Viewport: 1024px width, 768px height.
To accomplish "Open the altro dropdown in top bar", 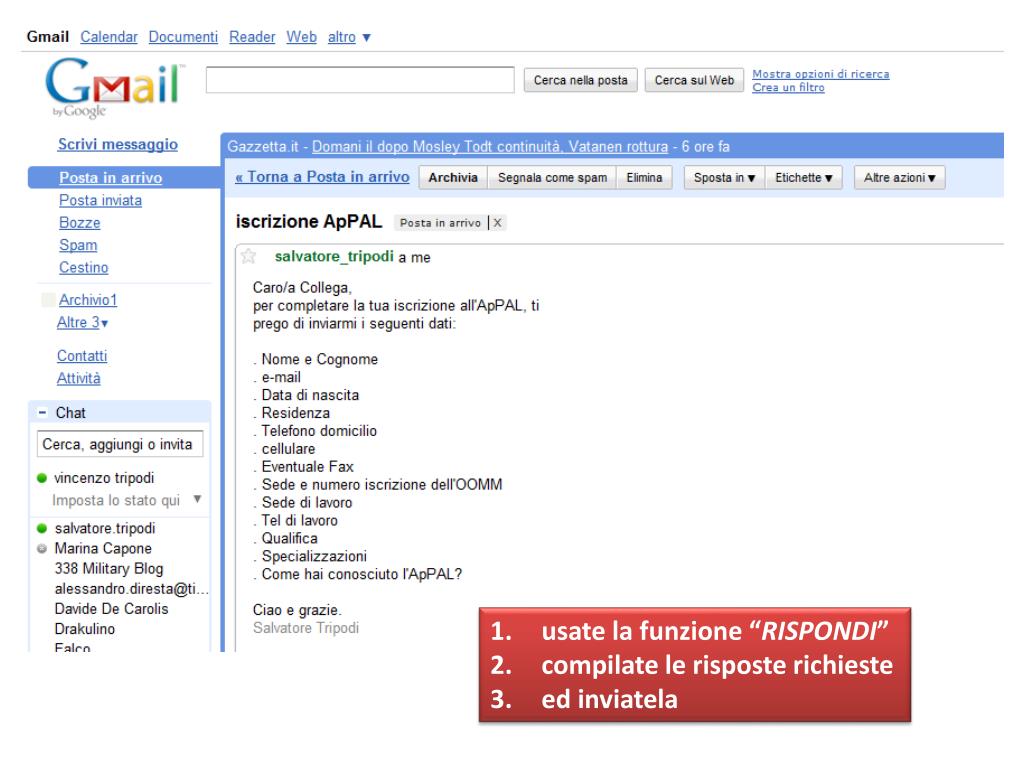I will (349, 37).
